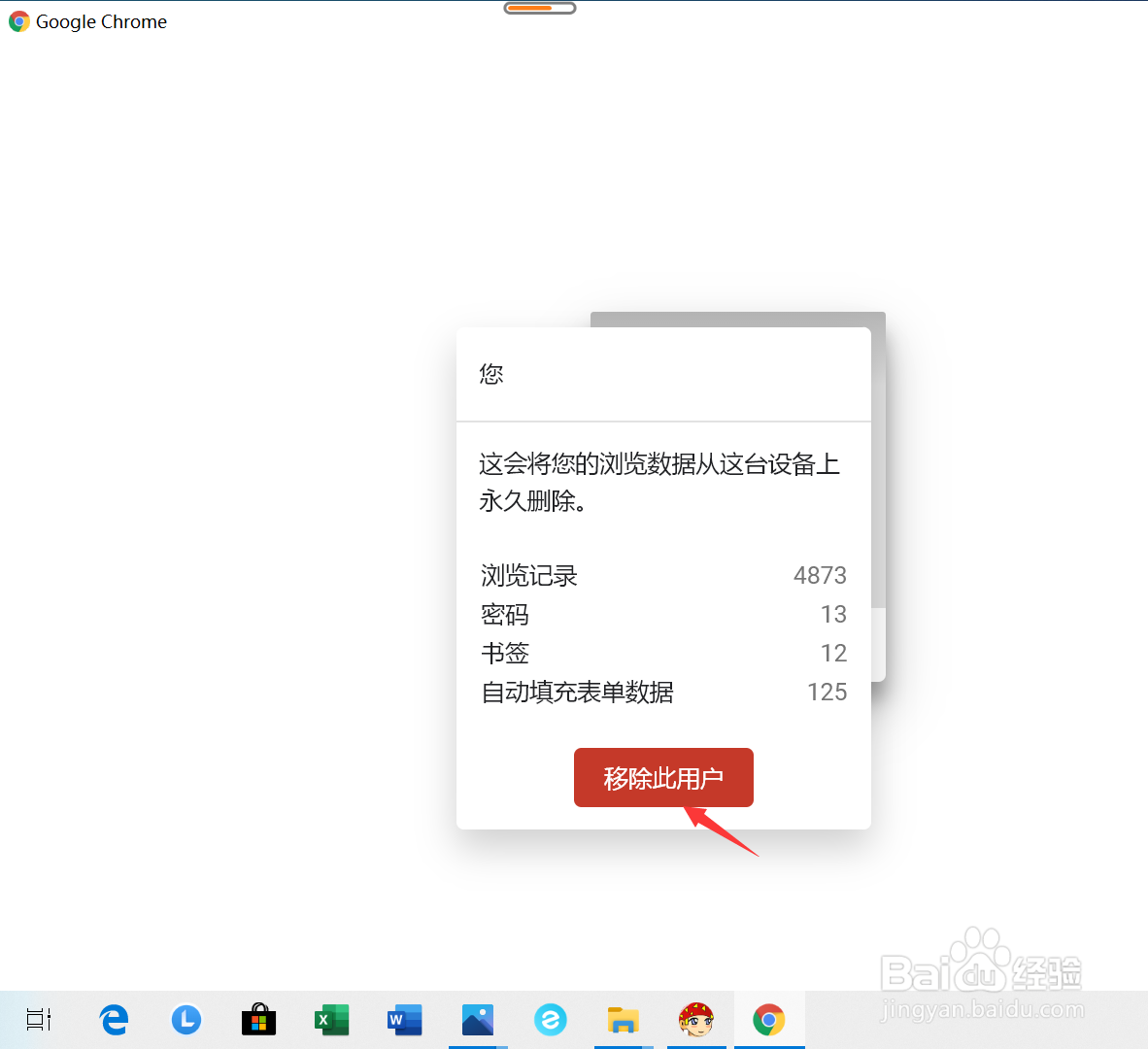This screenshot has height=1049, width=1148.
Task: Open the cartoon character app icon
Action: pos(696,1020)
